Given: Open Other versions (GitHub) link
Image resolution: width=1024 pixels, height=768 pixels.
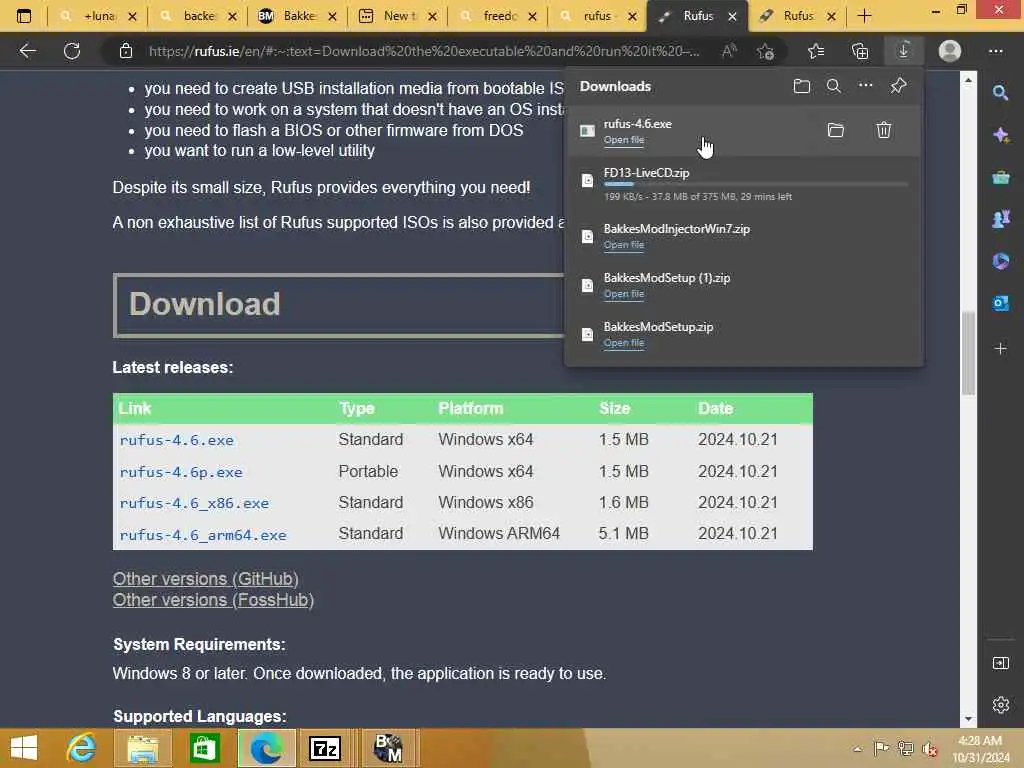Looking at the screenshot, I should [206, 579].
